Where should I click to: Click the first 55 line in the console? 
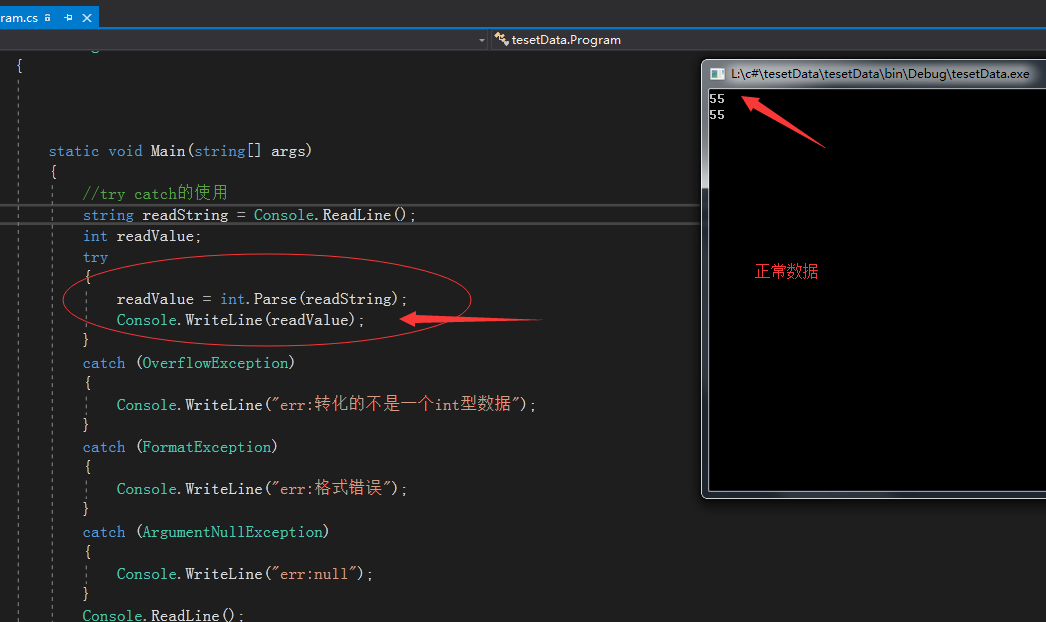coord(716,99)
